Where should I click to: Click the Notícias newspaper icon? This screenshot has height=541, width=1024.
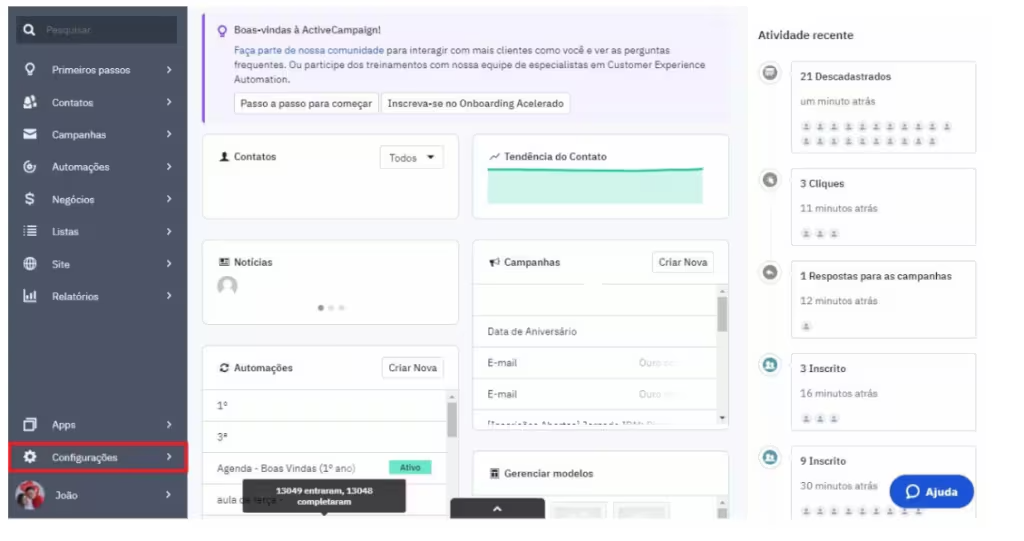click(x=224, y=262)
